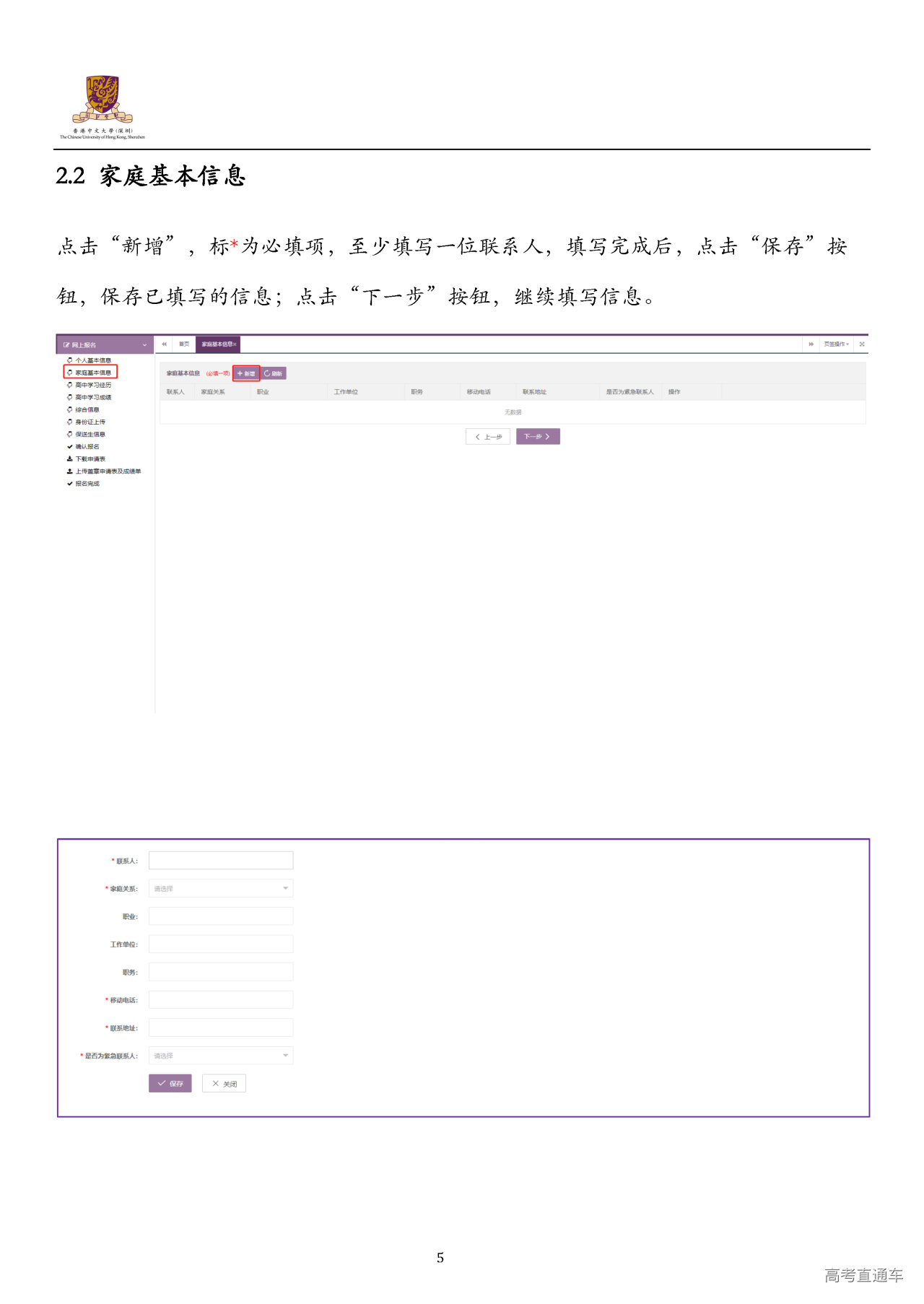
Task: Collapse the 网上报名 sidebar header
Action: click(105, 345)
